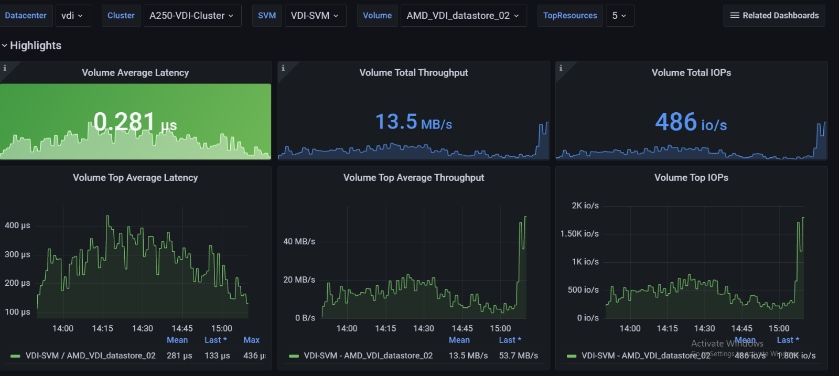The height and width of the screenshot is (376, 839).
Task: Click the info icon on Volume Total IOPs
Action: [560, 68]
